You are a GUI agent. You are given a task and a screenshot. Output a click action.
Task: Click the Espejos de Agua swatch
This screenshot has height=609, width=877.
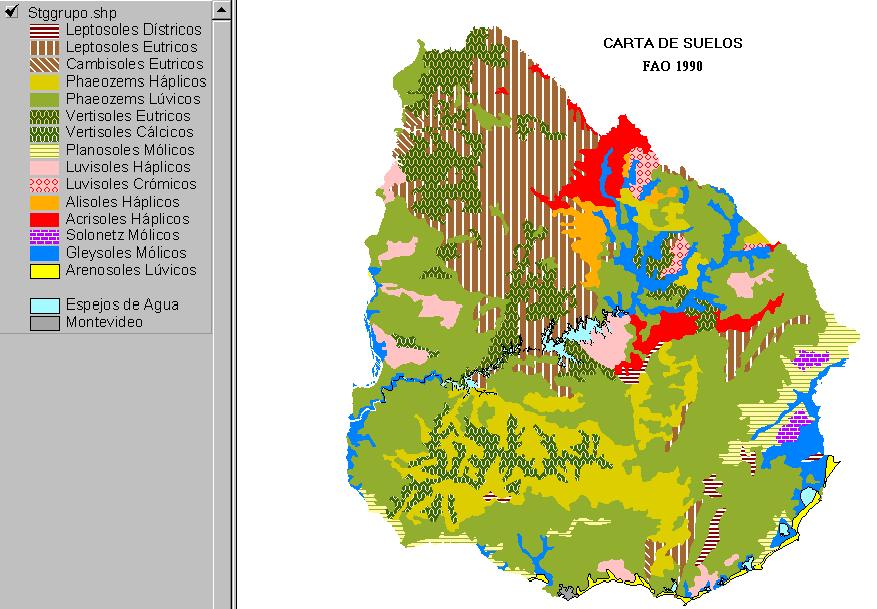(x=45, y=305)
